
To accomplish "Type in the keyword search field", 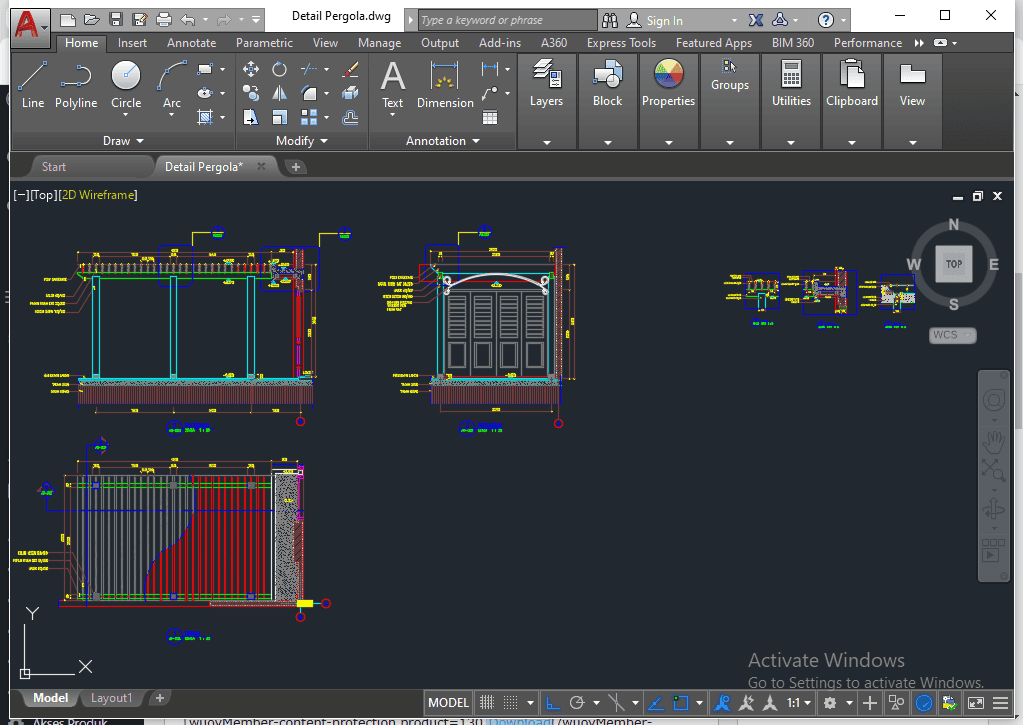I will pyautogui.click(x=505, y=20).
